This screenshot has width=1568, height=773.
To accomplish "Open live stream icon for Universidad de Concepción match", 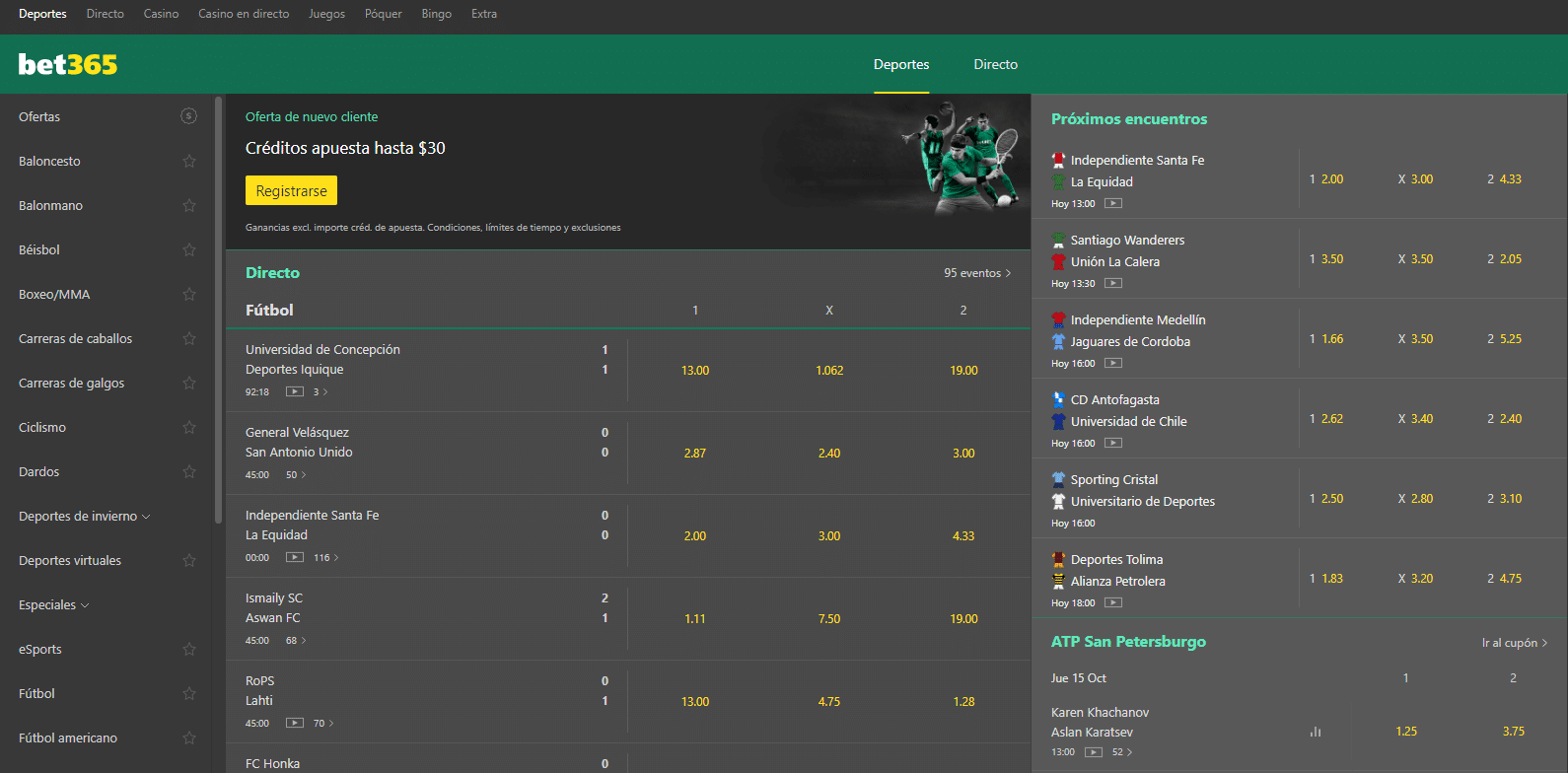I will [x=294, y=391].
